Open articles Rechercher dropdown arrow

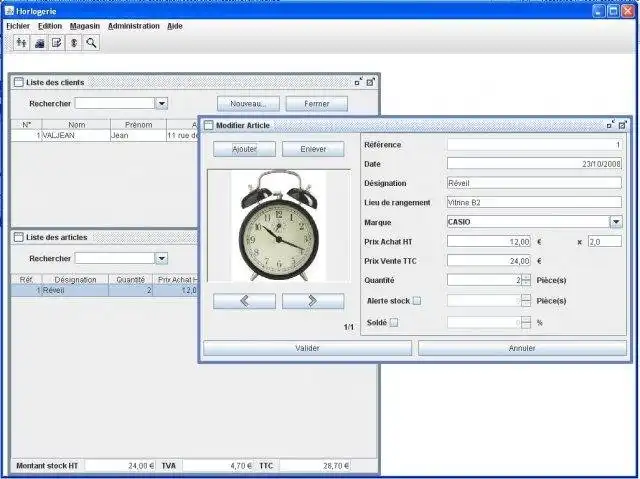pyautogui.click(x=162, y=258)
